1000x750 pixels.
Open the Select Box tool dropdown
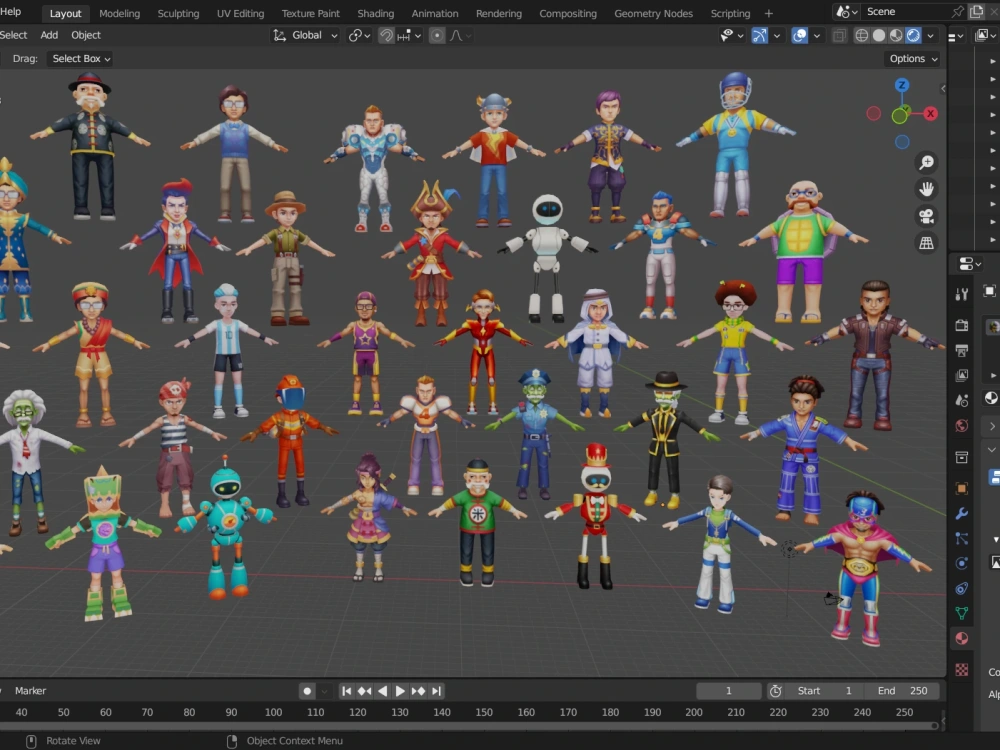[x=79, y=58]
